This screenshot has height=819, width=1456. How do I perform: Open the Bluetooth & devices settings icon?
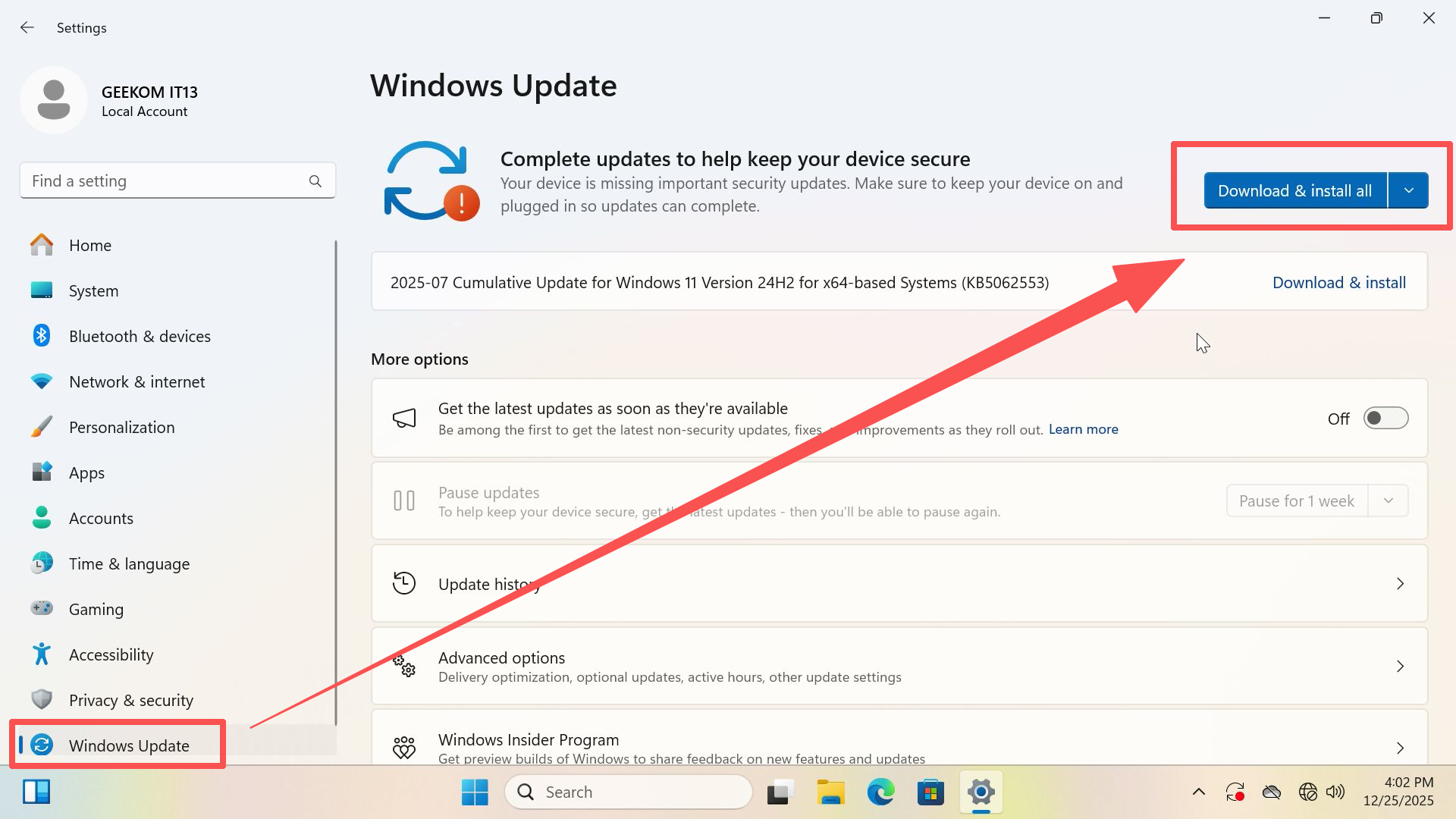(41, 336)
